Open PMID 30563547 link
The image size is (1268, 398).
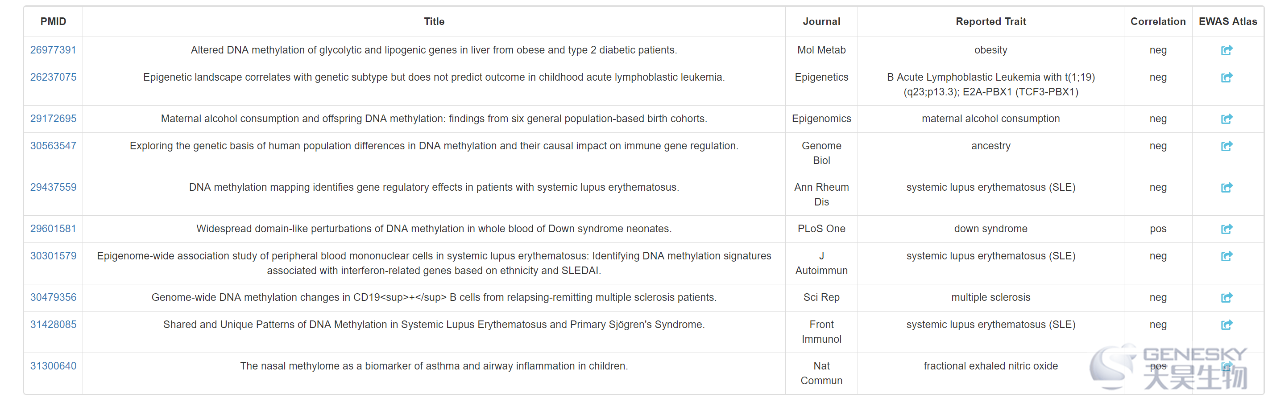tap(53, 146)
